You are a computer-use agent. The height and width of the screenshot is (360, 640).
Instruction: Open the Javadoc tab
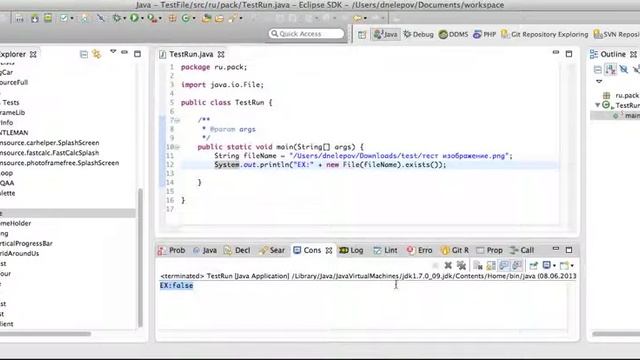click(205, 250)
